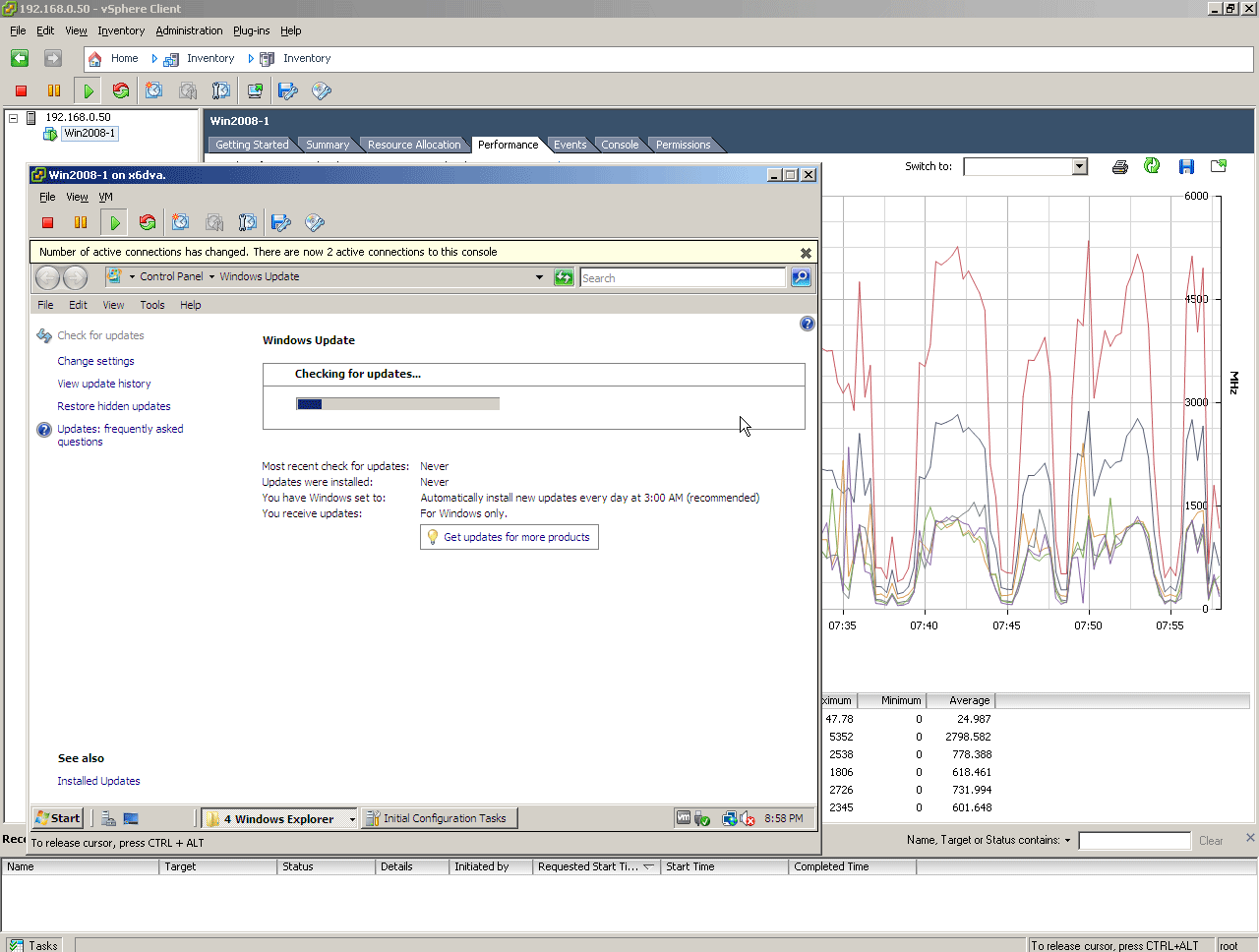Launch the virtual machine console icon
This screenshot has width=1259, height=952.
tap(255, 90)
